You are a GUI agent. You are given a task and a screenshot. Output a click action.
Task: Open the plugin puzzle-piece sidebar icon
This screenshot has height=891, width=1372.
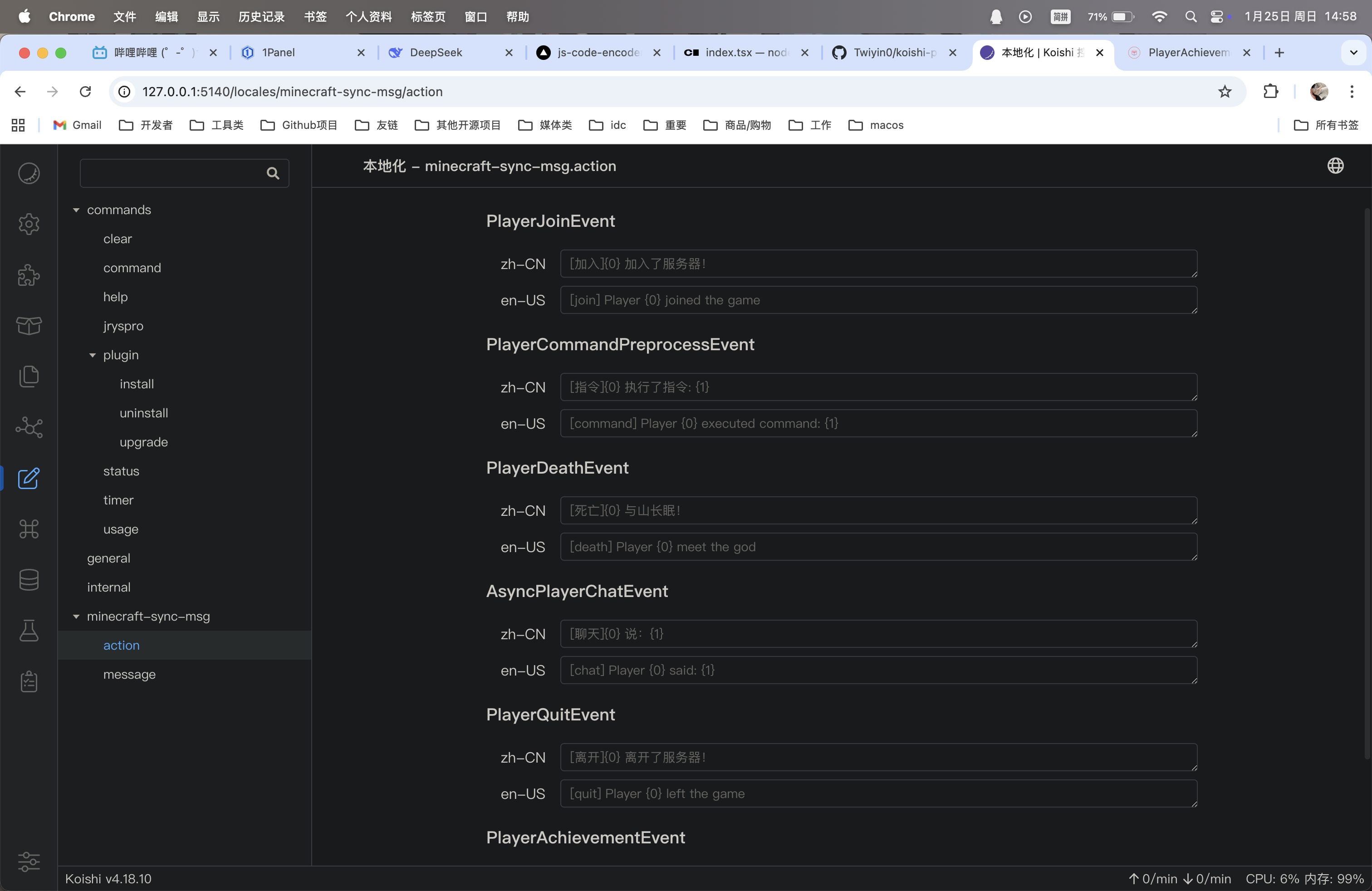point(28,275)
